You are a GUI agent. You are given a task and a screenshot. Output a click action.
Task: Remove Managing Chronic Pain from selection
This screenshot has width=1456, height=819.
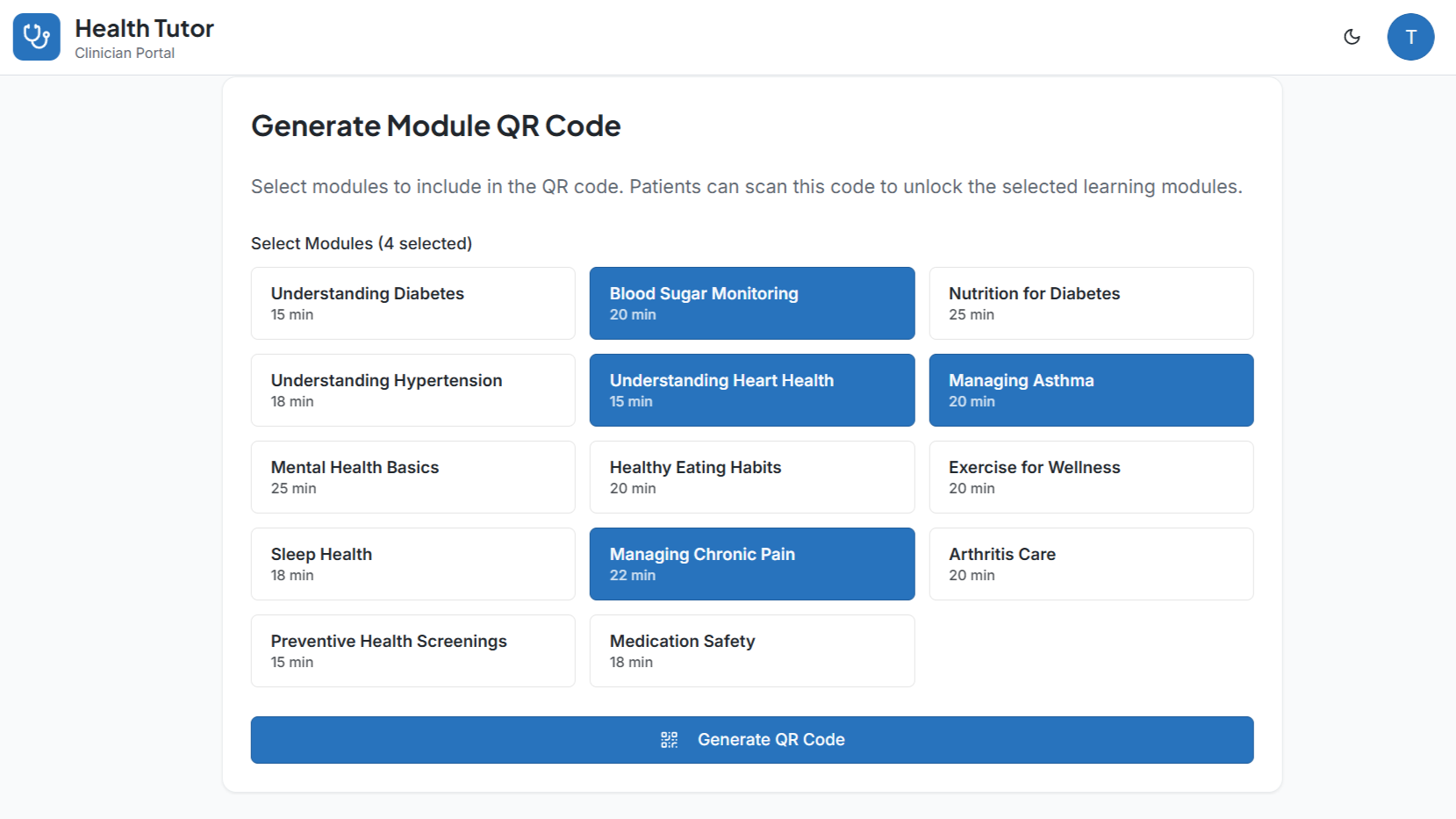point(751,564)
